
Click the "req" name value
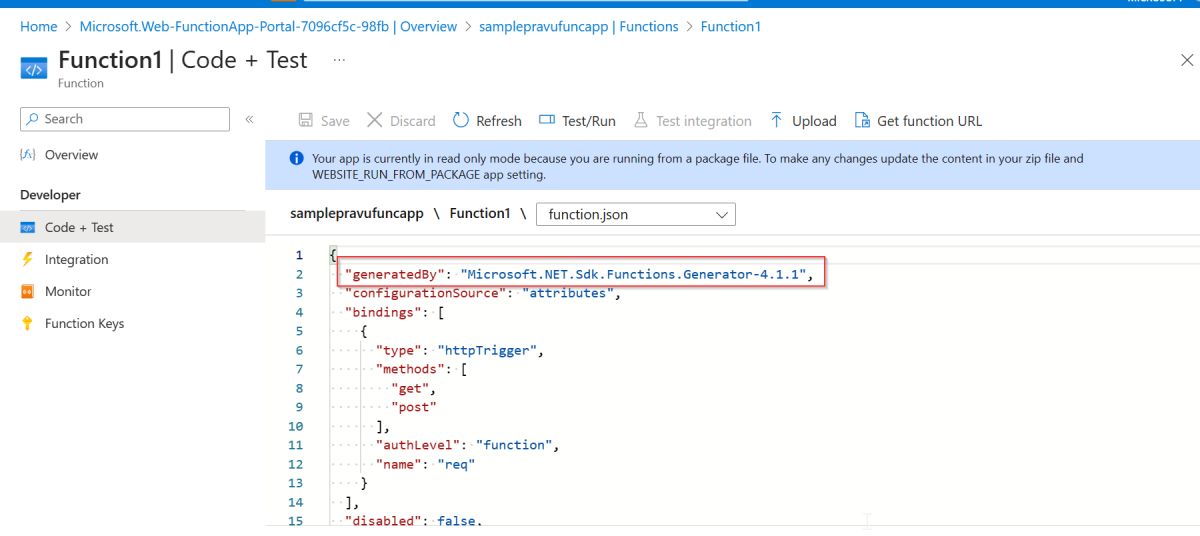457,464
